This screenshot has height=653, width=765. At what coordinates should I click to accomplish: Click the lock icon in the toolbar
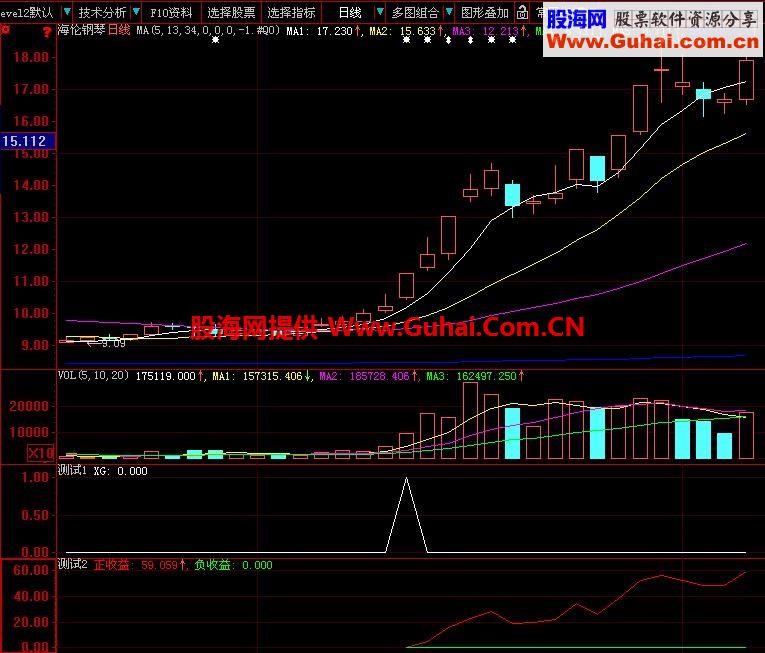click(522, 12)
